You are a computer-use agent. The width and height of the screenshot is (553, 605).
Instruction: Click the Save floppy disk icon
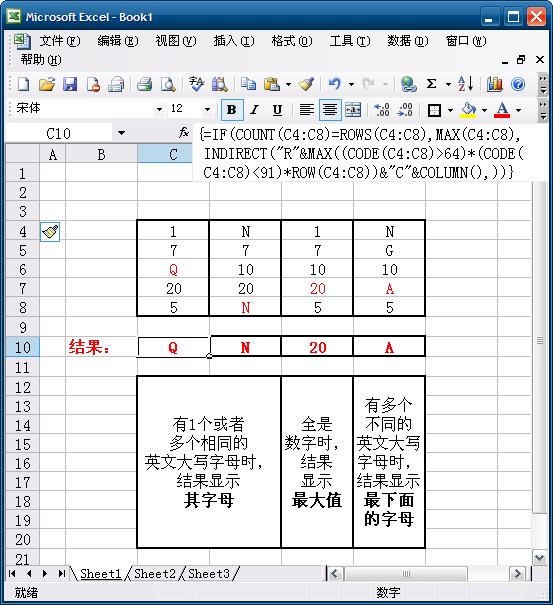(x=70, y=84)
